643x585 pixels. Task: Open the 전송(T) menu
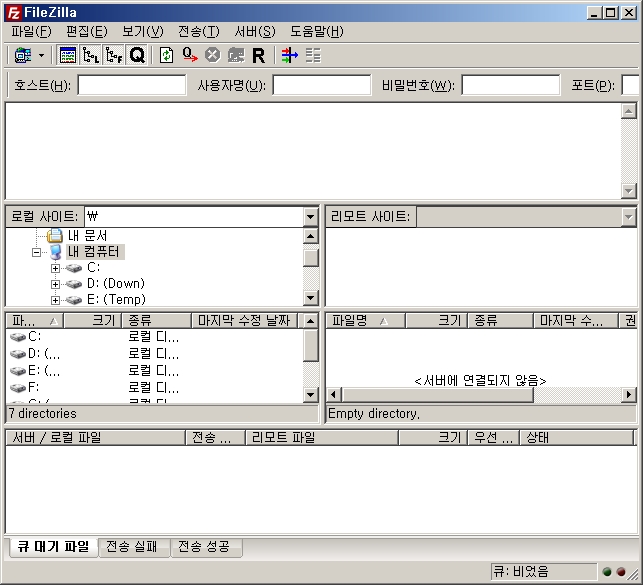click(x=198, y=31)
